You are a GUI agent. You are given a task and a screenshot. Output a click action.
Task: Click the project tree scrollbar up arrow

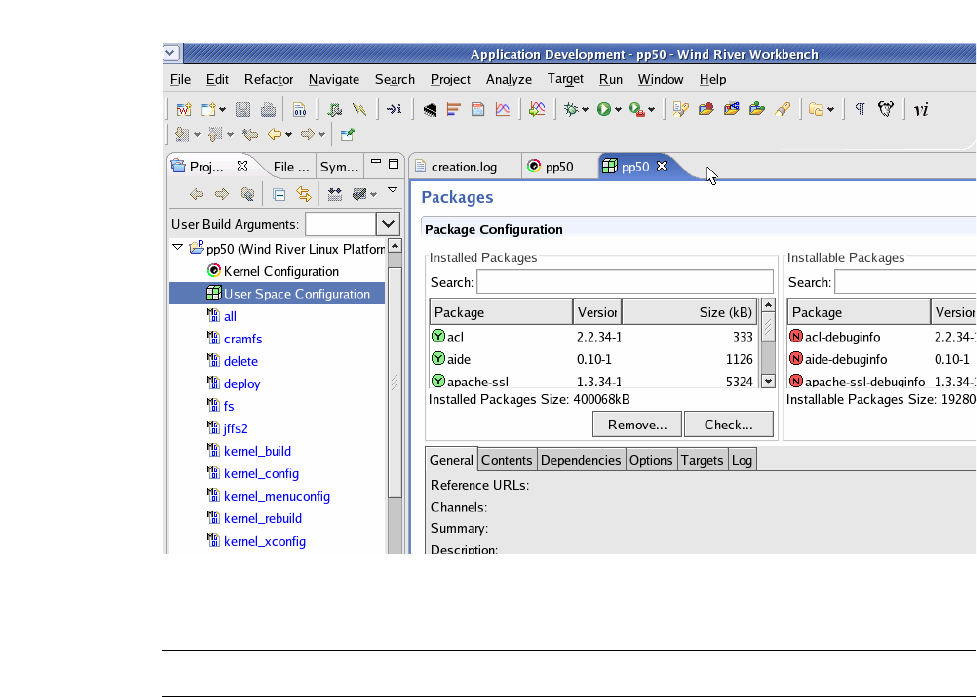click(394, 245)
